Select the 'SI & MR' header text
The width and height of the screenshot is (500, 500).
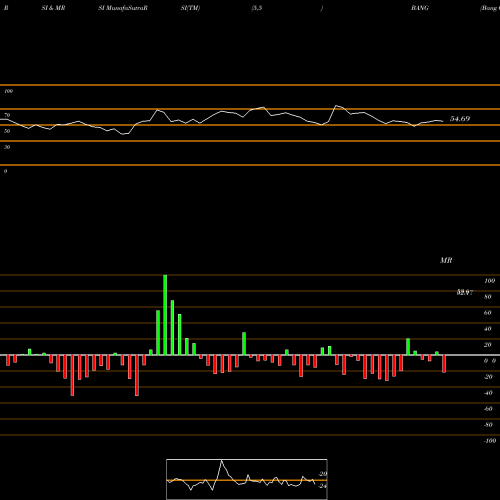pyautogui.click(x=53, y=8)
